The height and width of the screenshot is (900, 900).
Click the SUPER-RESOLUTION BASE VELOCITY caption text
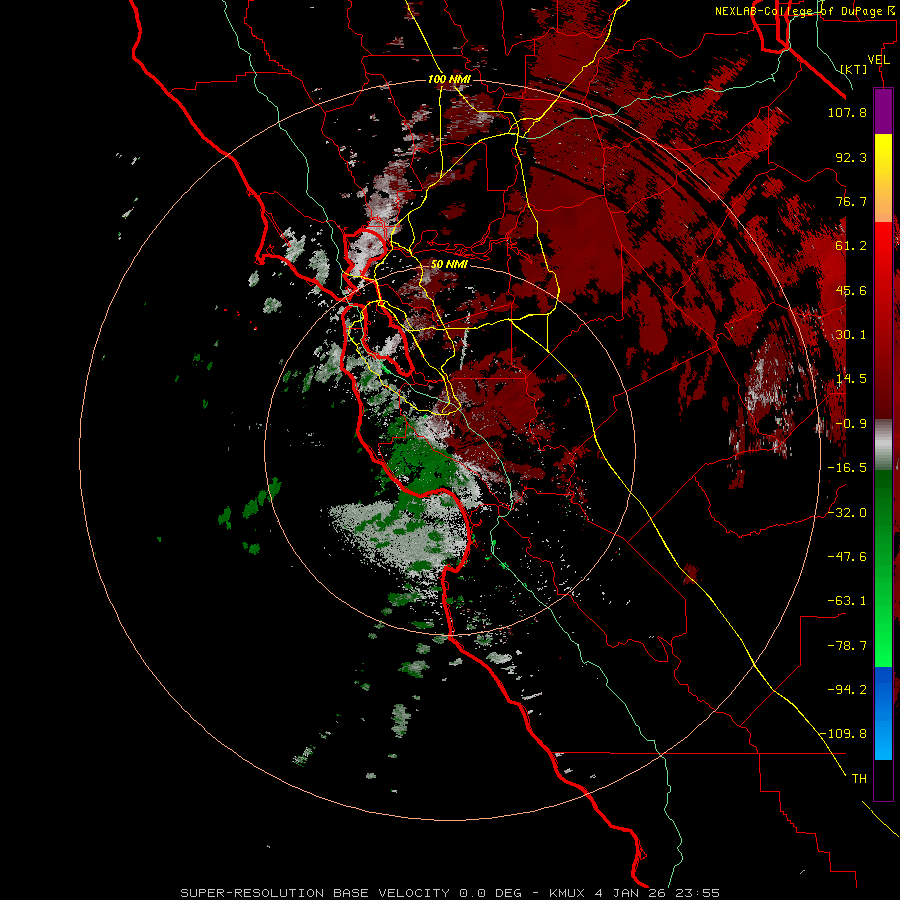315,893
